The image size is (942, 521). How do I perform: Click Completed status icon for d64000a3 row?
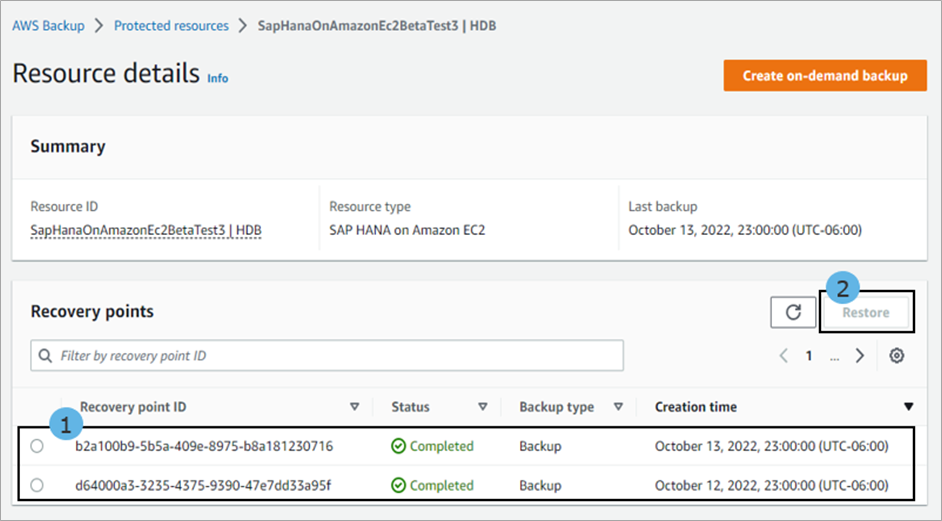[398, 485]
